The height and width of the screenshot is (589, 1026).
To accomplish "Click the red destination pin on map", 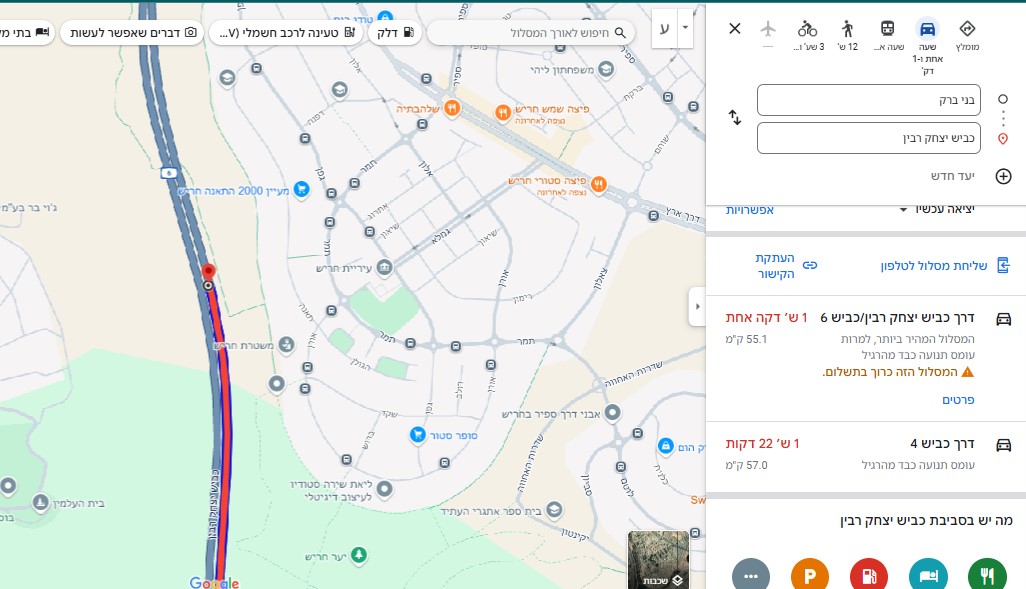I will (x=208, y=272).
